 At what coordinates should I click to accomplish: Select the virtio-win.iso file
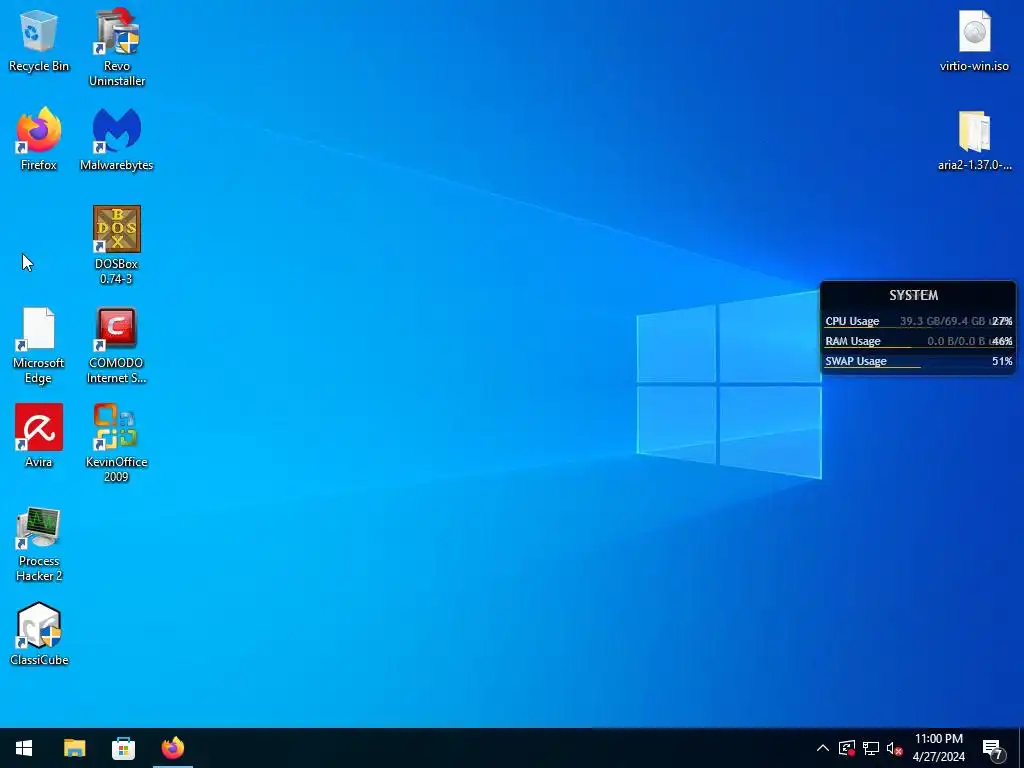(974, 41)
